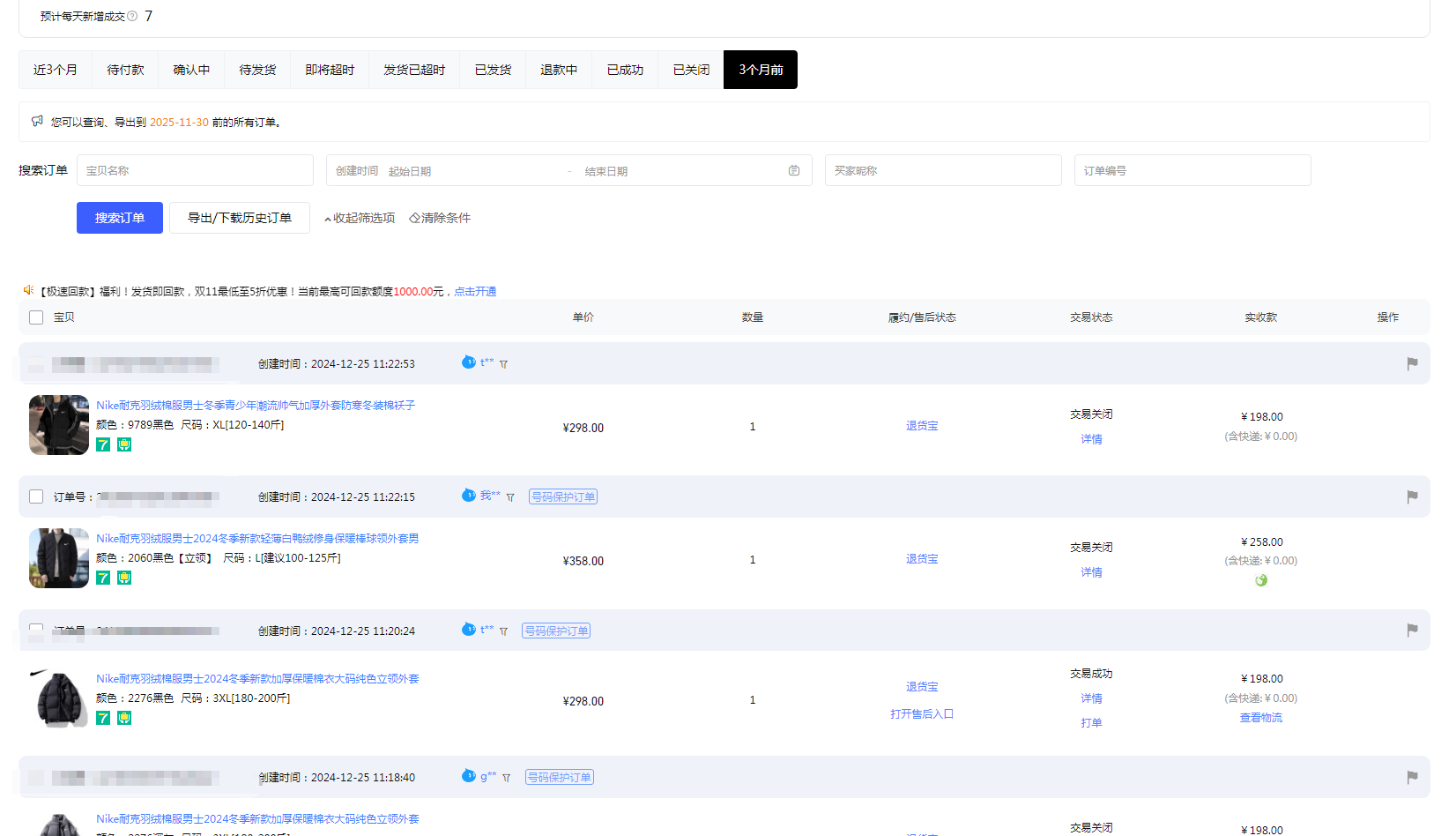Click the help icon beside 预计每天新增成交
This screenshot has height=836, width=1456.
(x=132, y=16)
